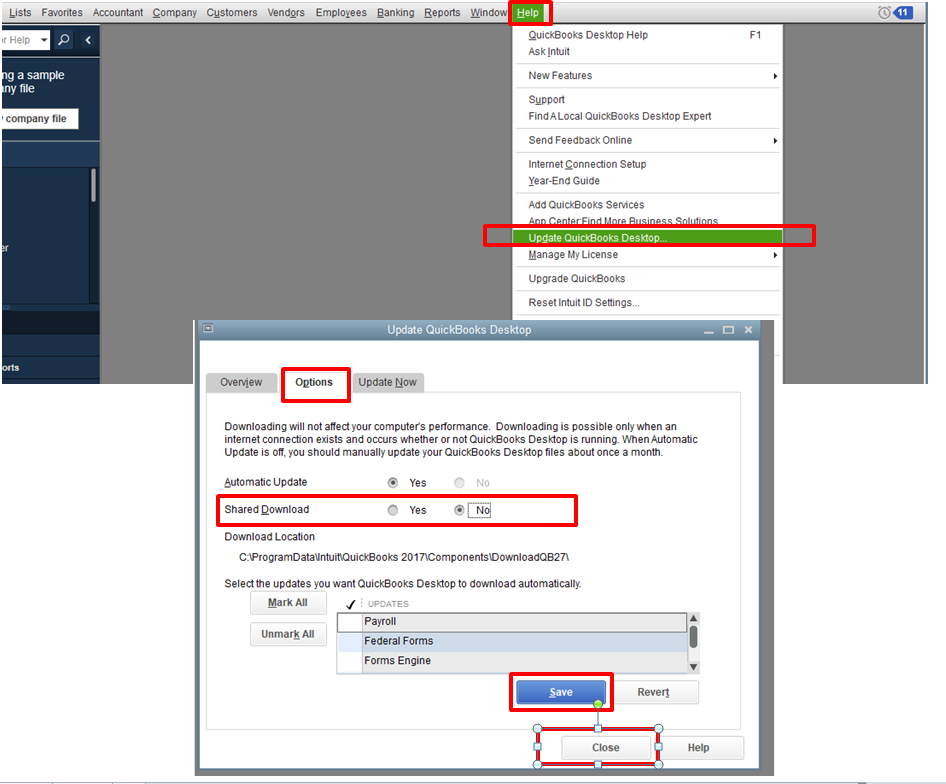The height and width of the screenshot is (784, 946).
Task: Maximize the Update QuickBooks Desktop dialog
Action: pos(728,330)
